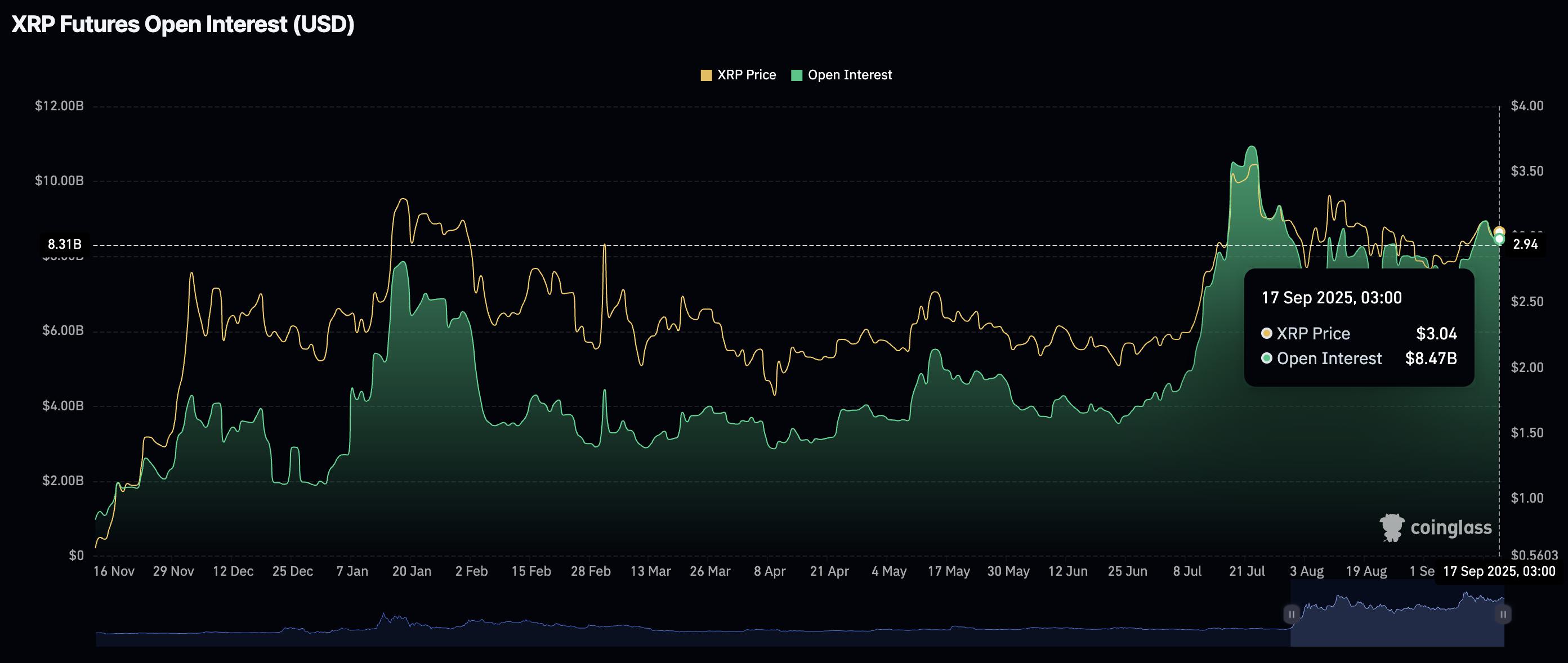Screen dimensions: 1568x663
Task: Toggle the XRP Price legend item
Action: coord(746,75)
